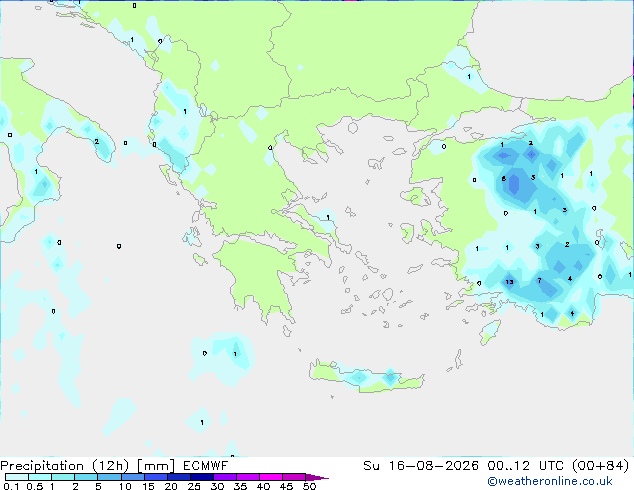This screenshot has height=490, width=634.
Task: Click the 'Precipitation (12h)' title text
Action: coord(65,466)
